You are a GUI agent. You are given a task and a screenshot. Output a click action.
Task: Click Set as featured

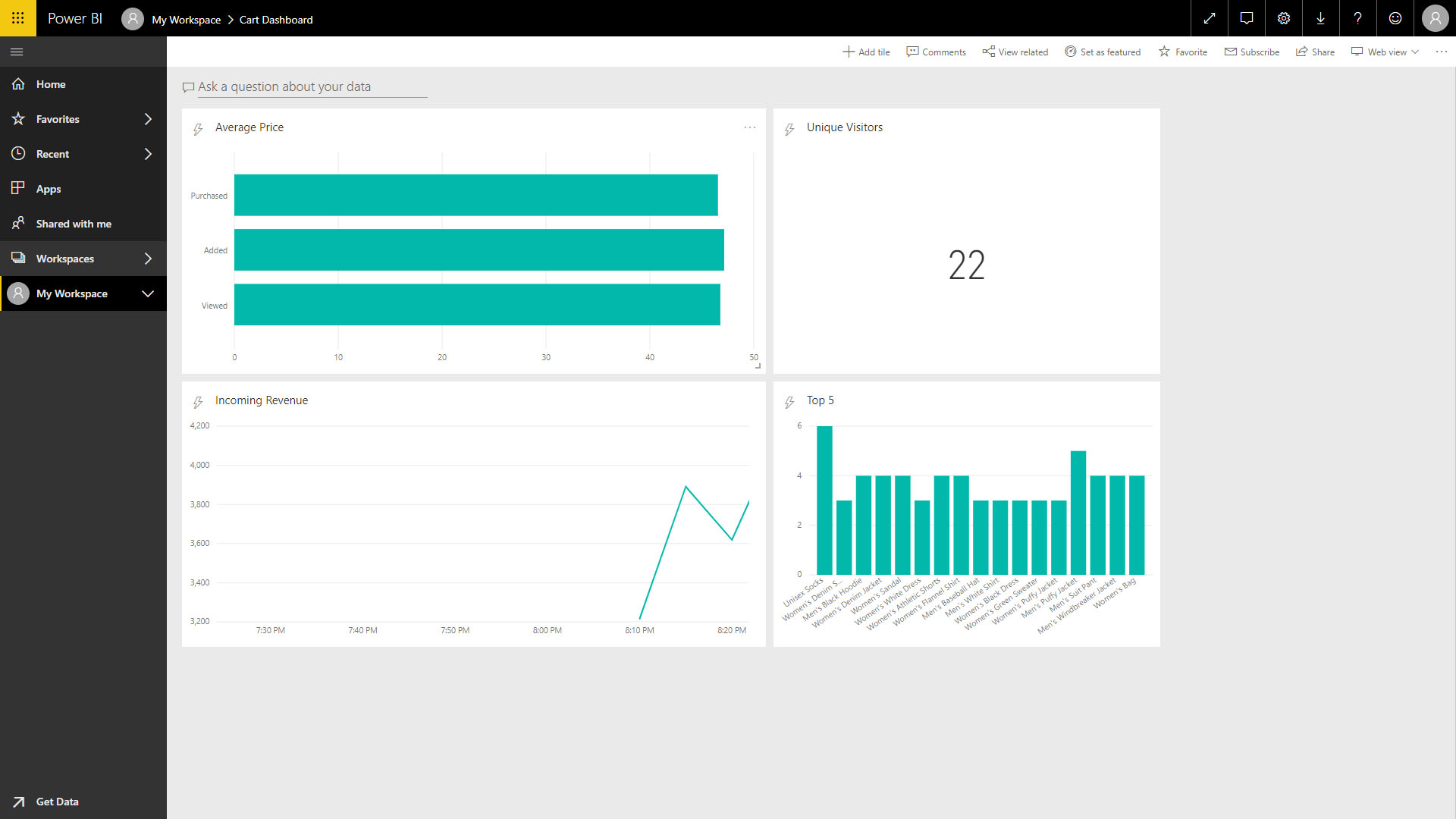coord(1103,52)
